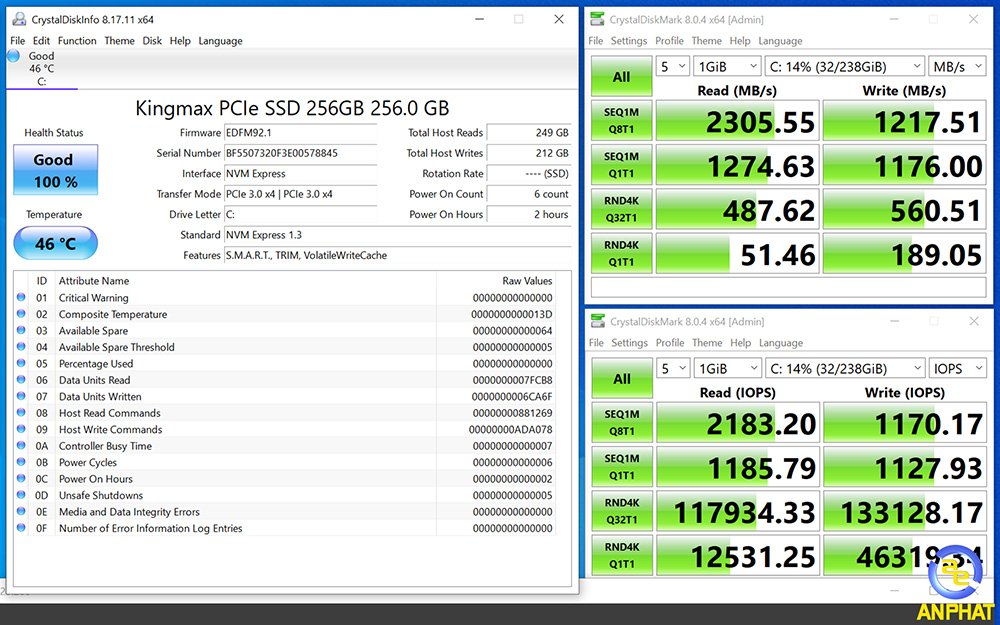Select the Good 46 °C C: disk tab
1000x625 pixels.
41,69
